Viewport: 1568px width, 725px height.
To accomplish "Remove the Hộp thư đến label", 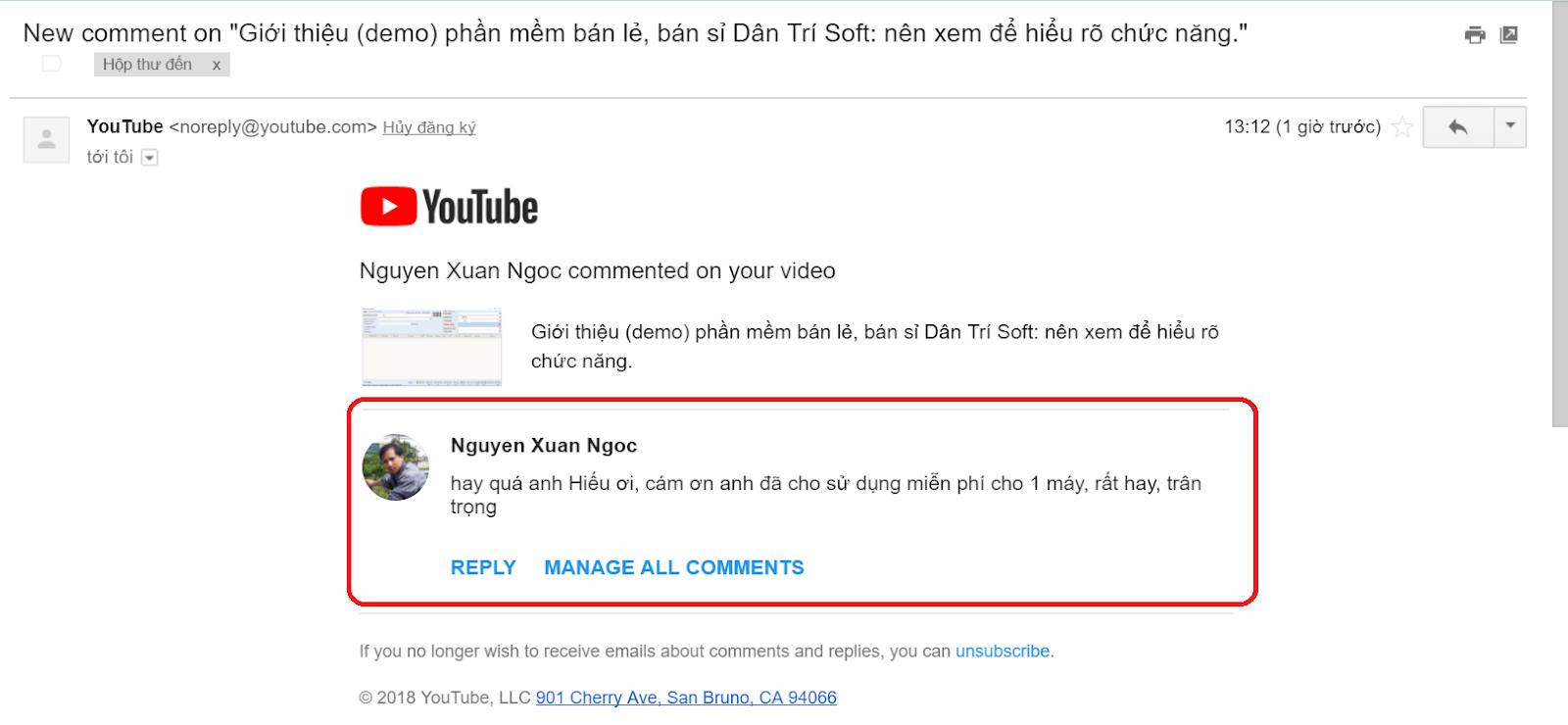I will (x=217, y=65).
